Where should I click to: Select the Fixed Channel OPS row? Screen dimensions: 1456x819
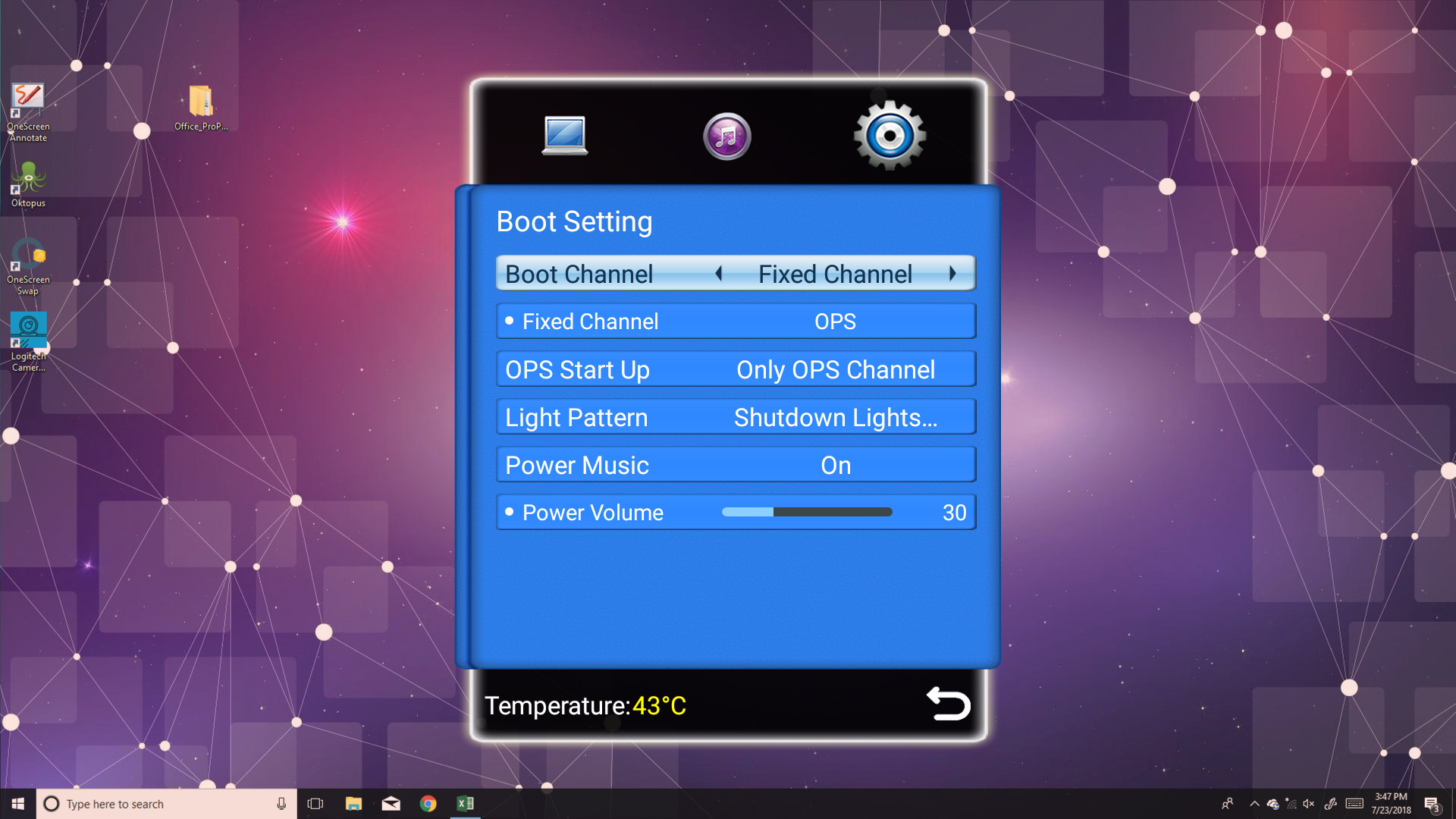736,322
